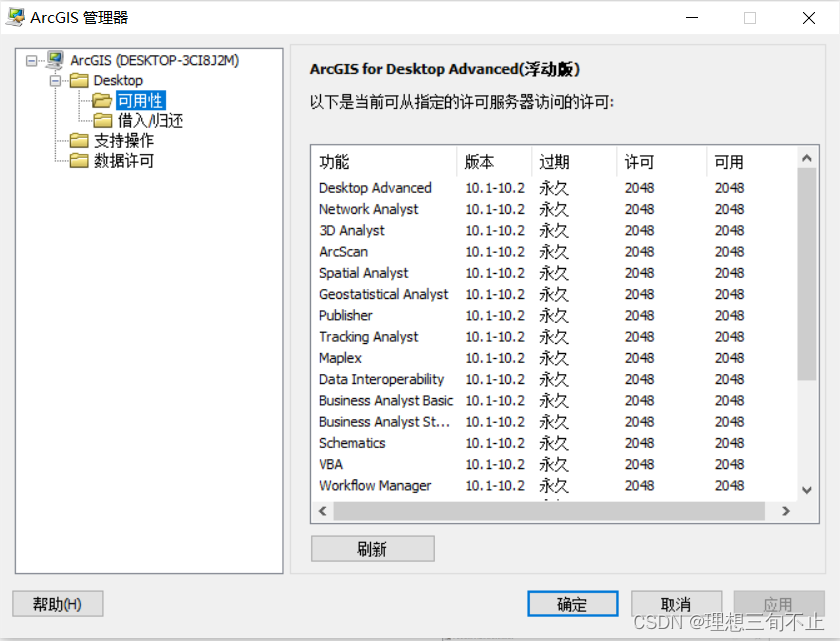Select the 可用性 tree item

click(x=140, y=100)
